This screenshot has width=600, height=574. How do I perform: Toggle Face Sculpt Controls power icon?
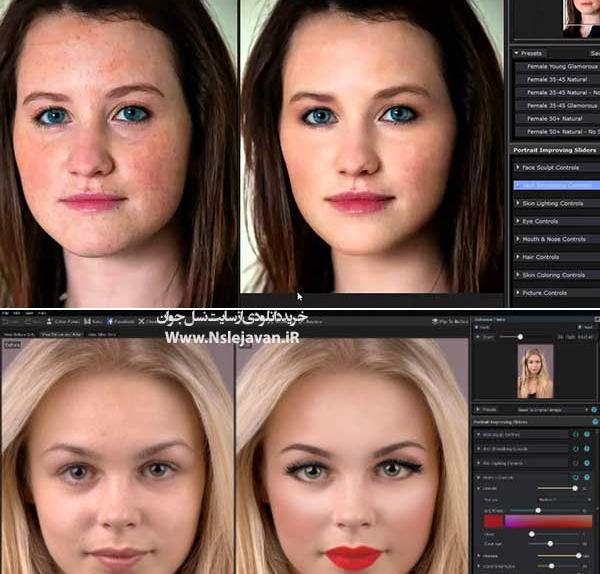pos(587,434)
